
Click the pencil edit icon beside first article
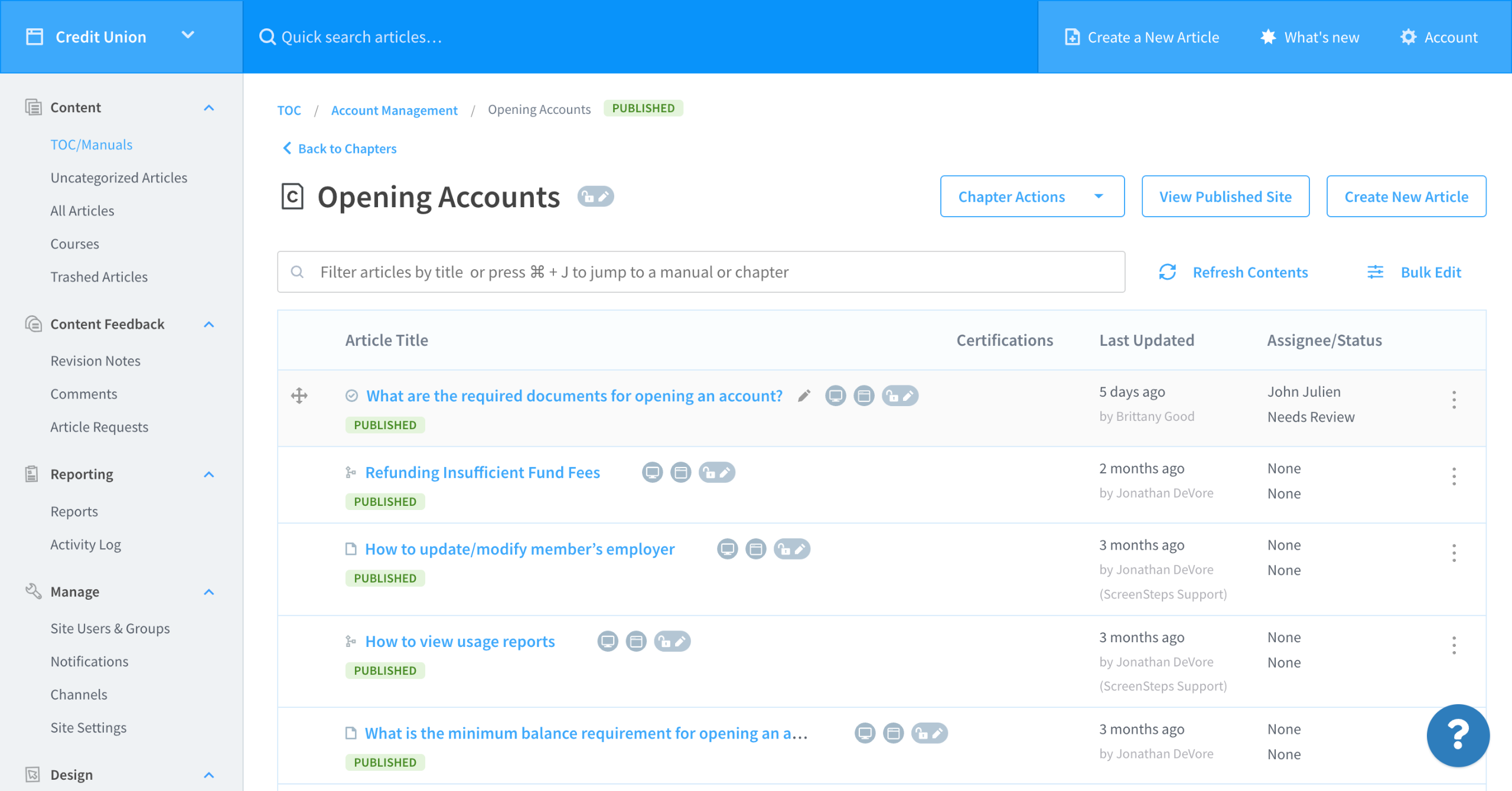(804, 395)
